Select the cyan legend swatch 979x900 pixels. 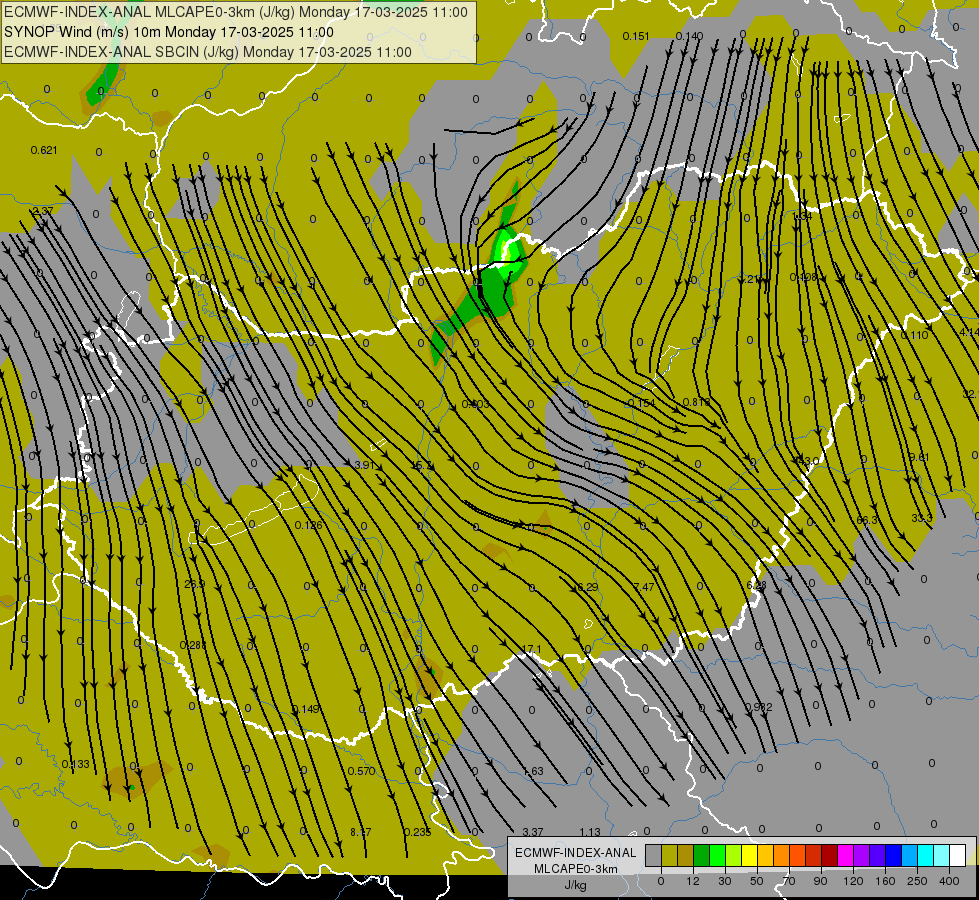click(x=926, y=856)
